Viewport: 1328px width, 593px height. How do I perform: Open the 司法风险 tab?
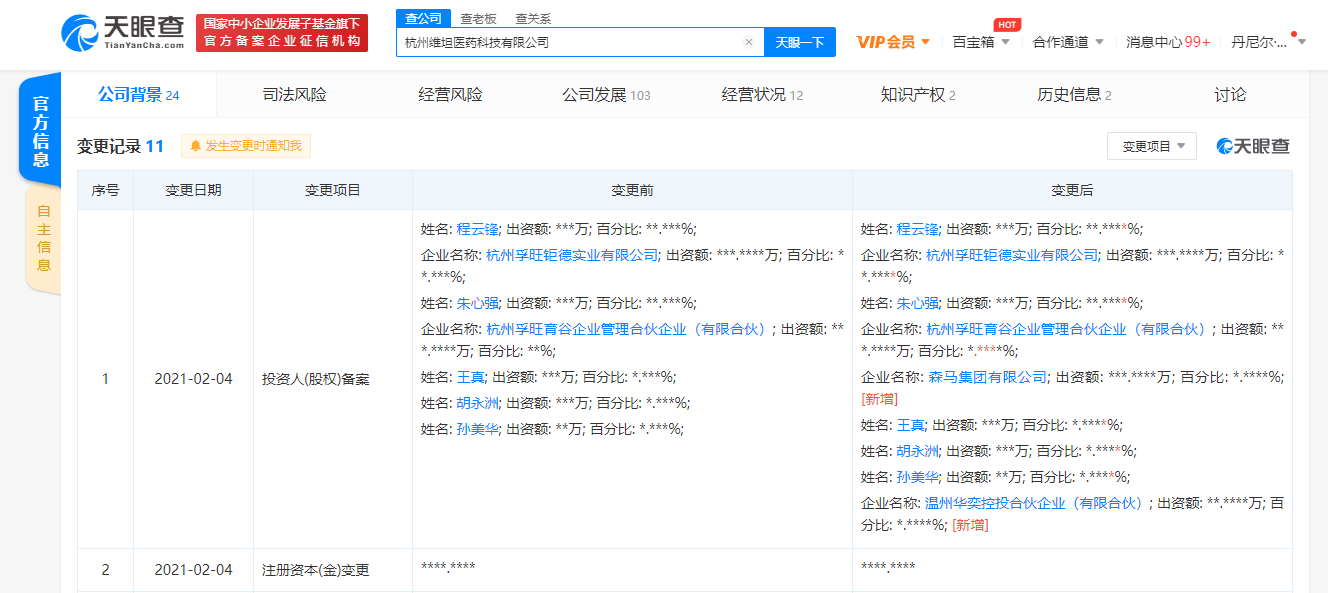coord(294,95)
